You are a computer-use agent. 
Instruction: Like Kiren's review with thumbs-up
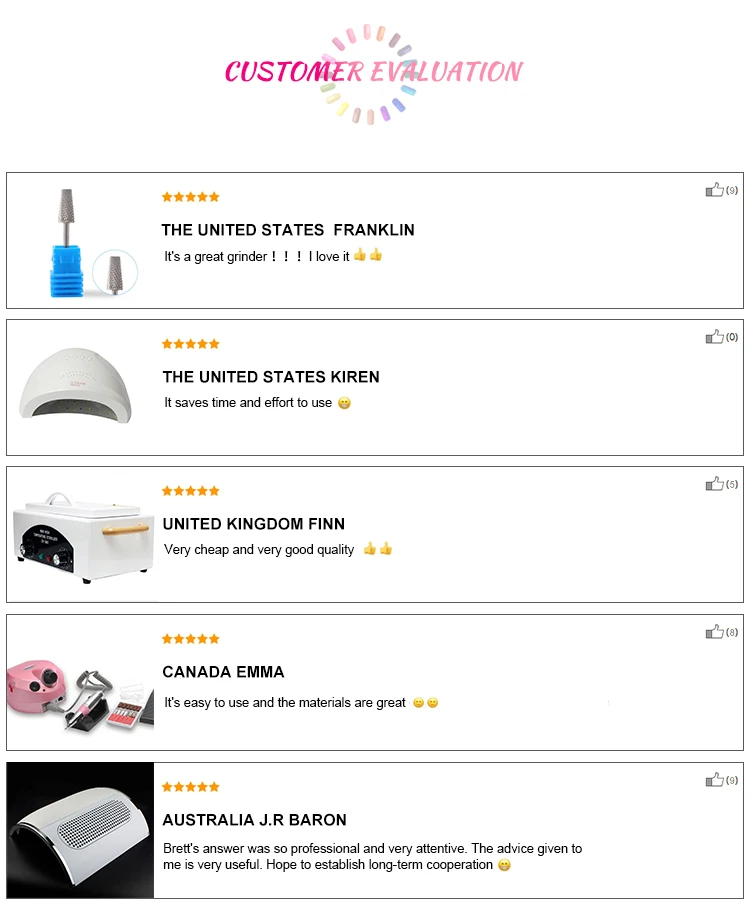tap(714, 337)
